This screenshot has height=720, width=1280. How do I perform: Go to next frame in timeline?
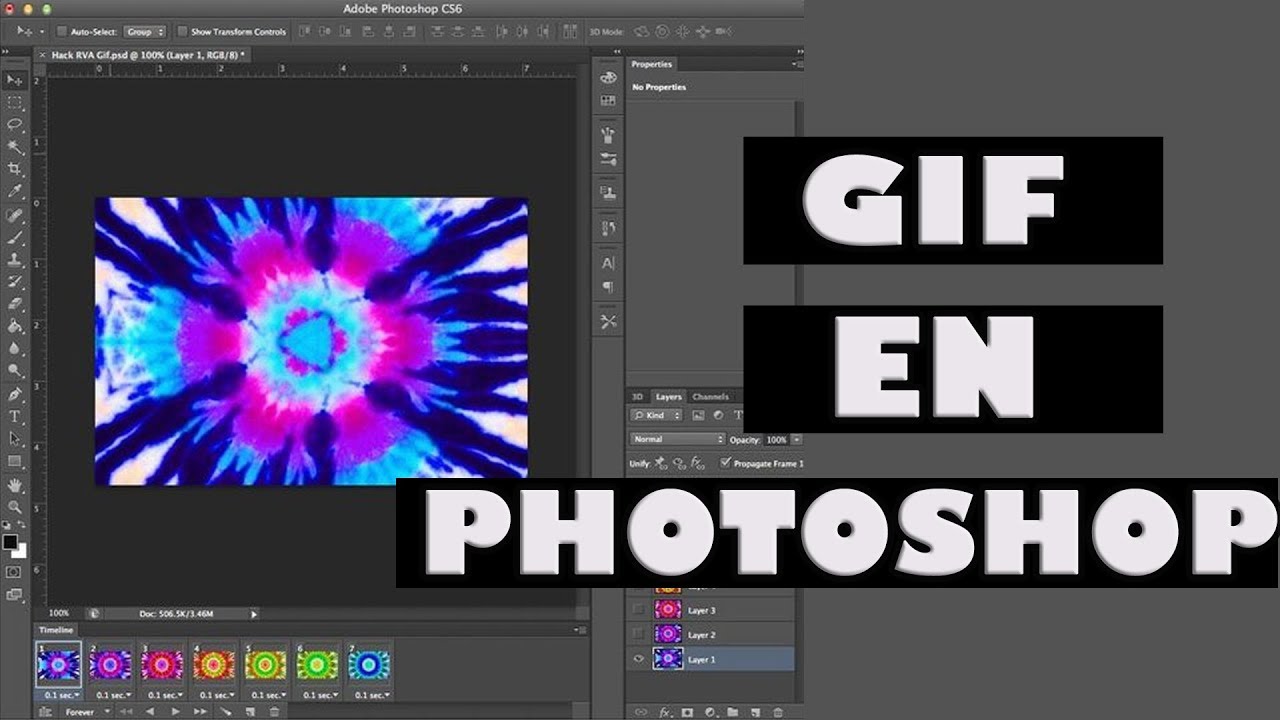(201, 712)
